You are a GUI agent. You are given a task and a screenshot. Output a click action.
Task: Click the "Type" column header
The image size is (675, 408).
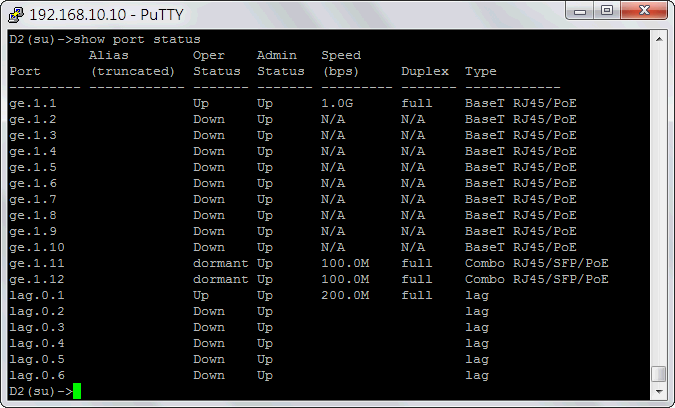(x=480, y=71)
